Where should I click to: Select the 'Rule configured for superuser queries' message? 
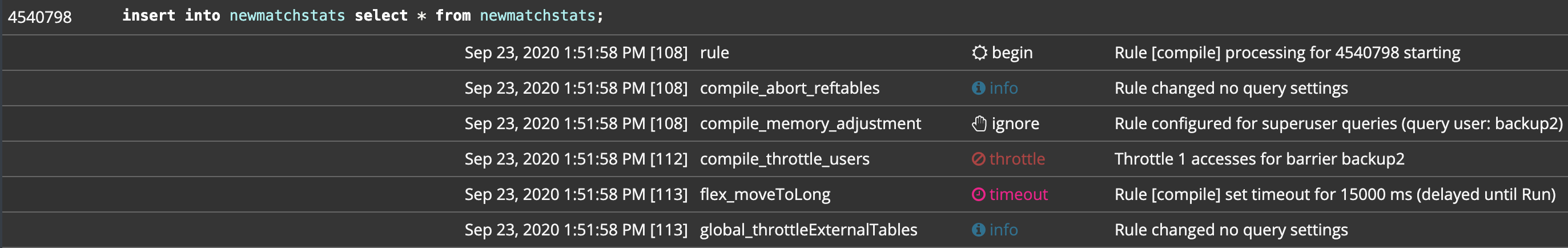tap(1338, 123)
